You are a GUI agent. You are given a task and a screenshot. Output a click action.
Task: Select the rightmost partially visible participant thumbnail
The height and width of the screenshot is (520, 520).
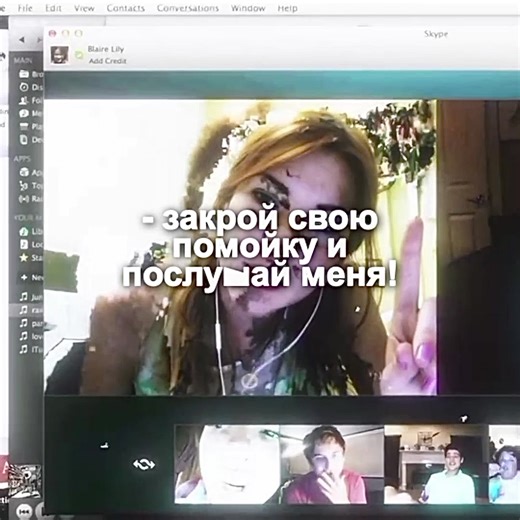(x=504, y=464)
